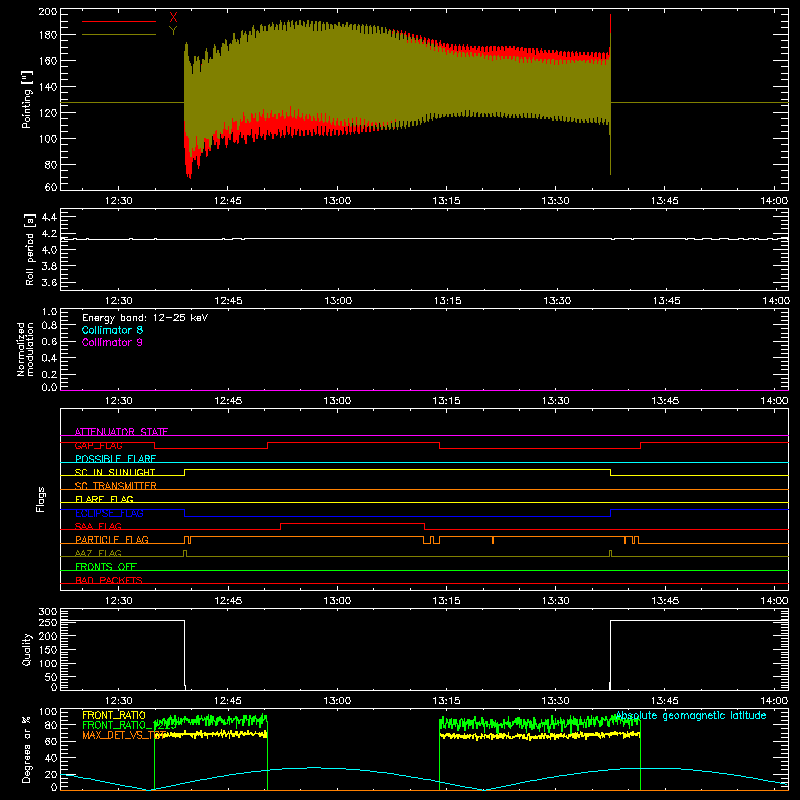Click the 250 tick on Quality axis
Viewport: 800px width, 800px height.
pos(48,622)
